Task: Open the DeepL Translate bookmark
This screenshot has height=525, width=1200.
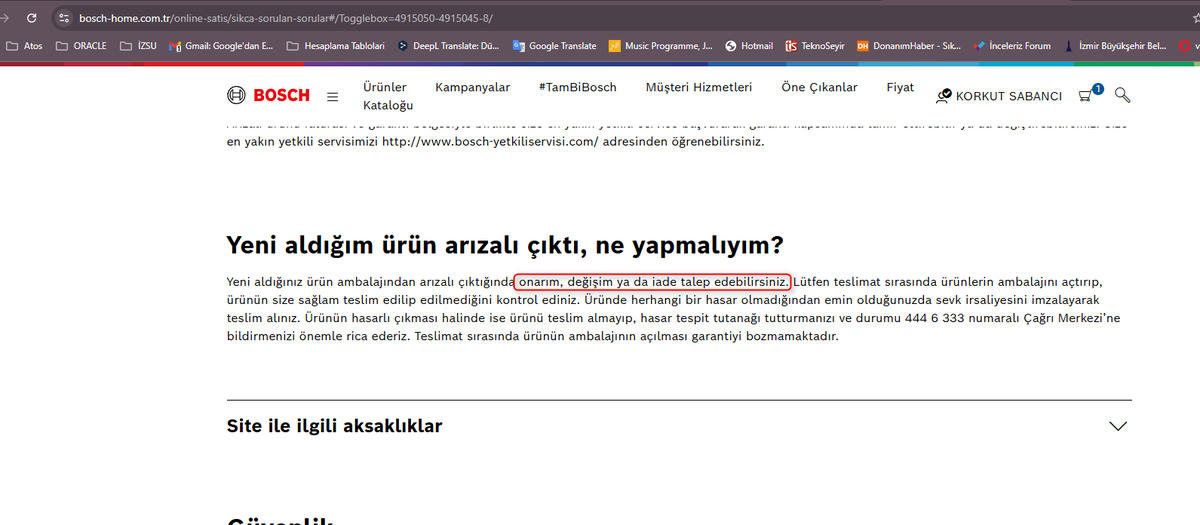Action: point(448,46)
